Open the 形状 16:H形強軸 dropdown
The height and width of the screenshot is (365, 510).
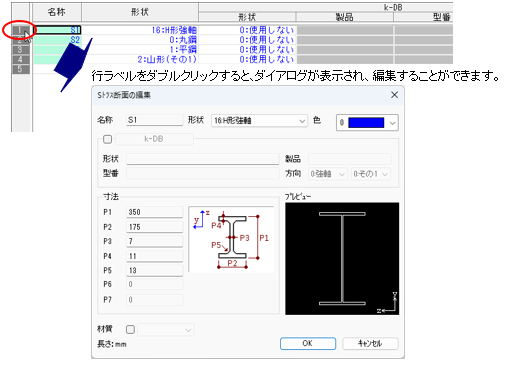259,121
